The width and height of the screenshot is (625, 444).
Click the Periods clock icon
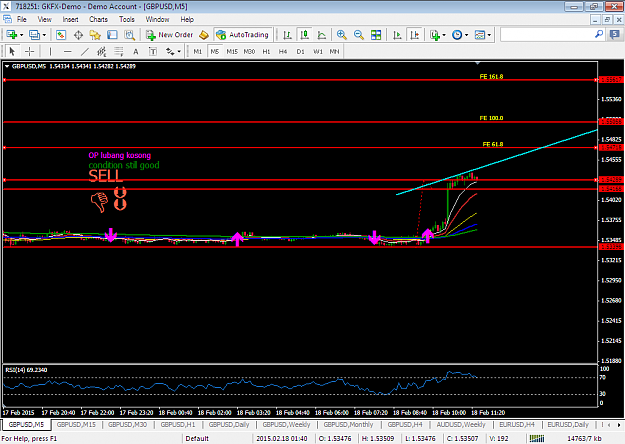click(x=457, y=35)
